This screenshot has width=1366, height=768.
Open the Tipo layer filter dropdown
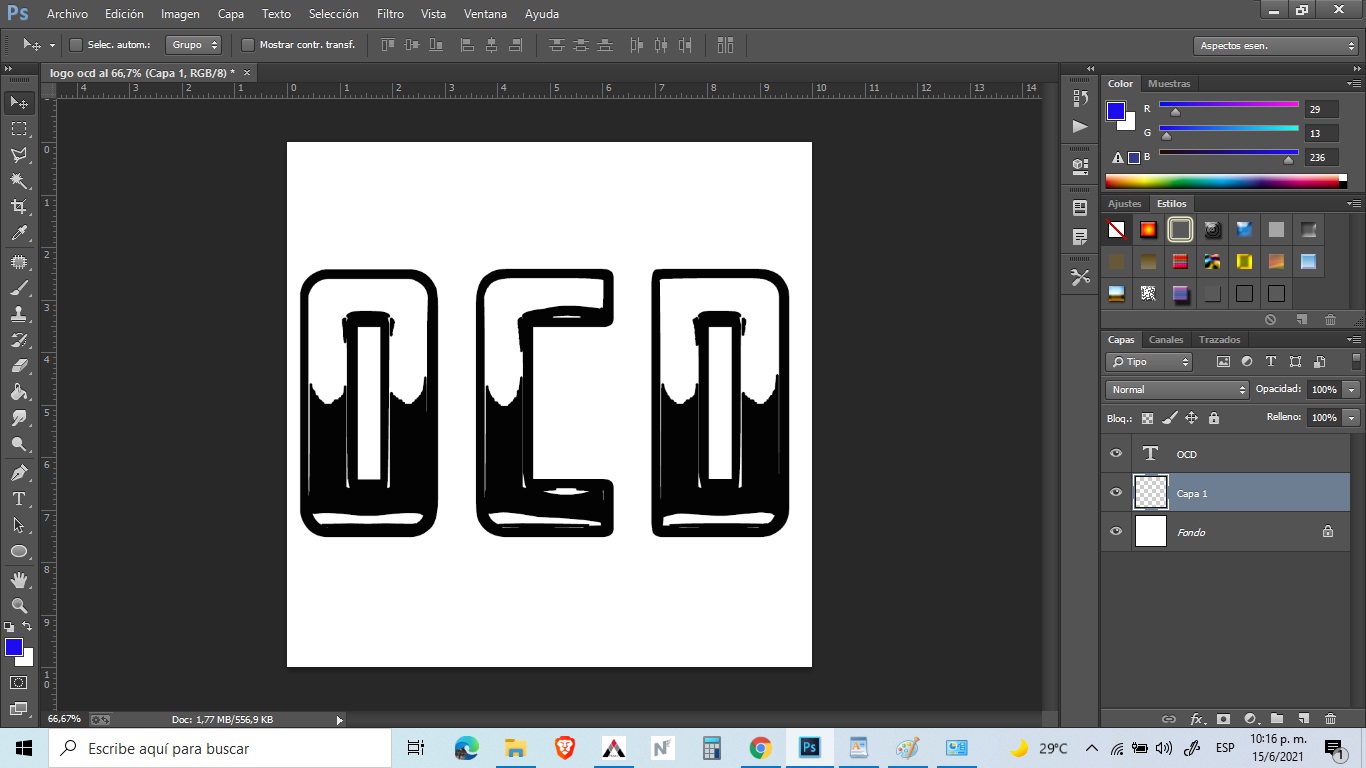tap(1150, 362)
